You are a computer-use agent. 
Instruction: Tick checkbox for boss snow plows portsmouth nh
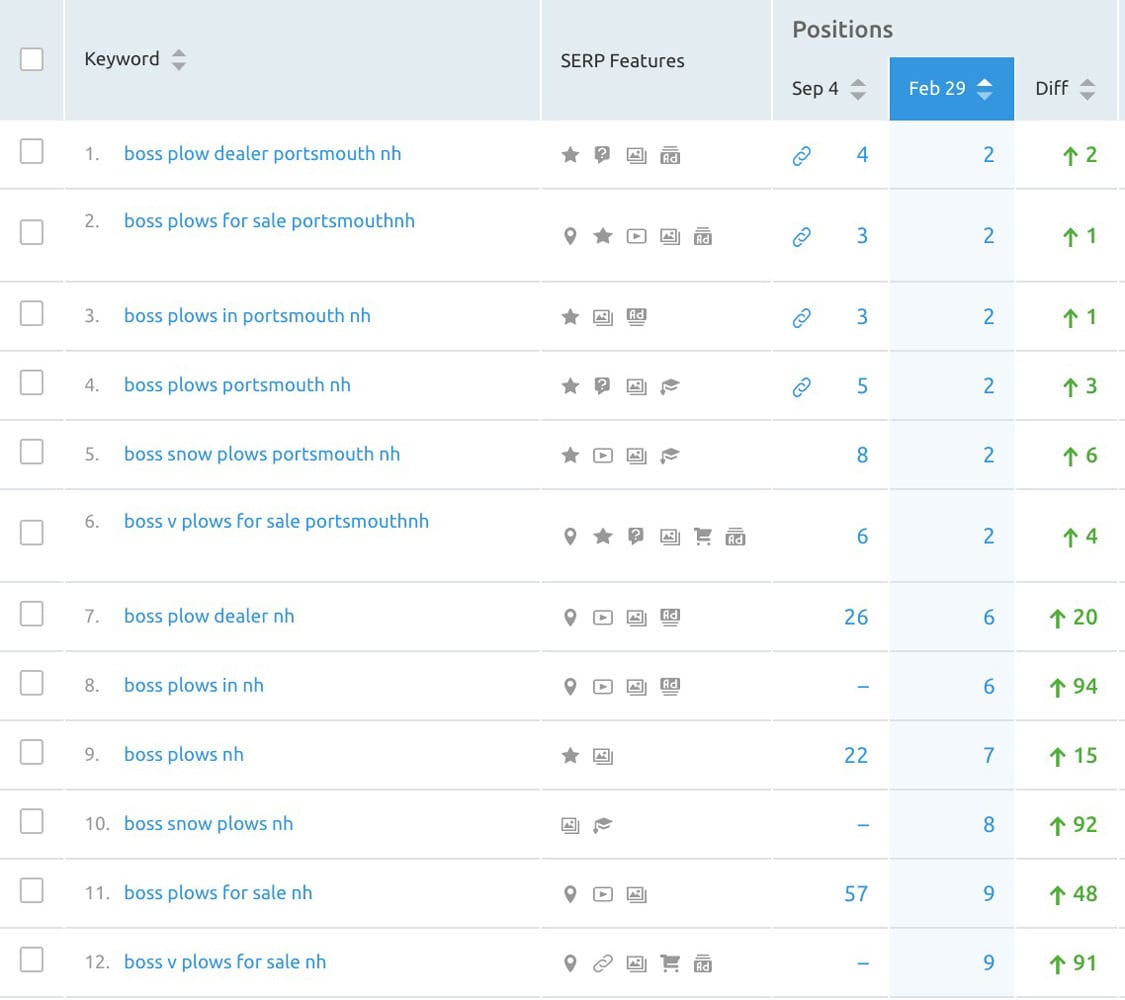pos(32,452)
